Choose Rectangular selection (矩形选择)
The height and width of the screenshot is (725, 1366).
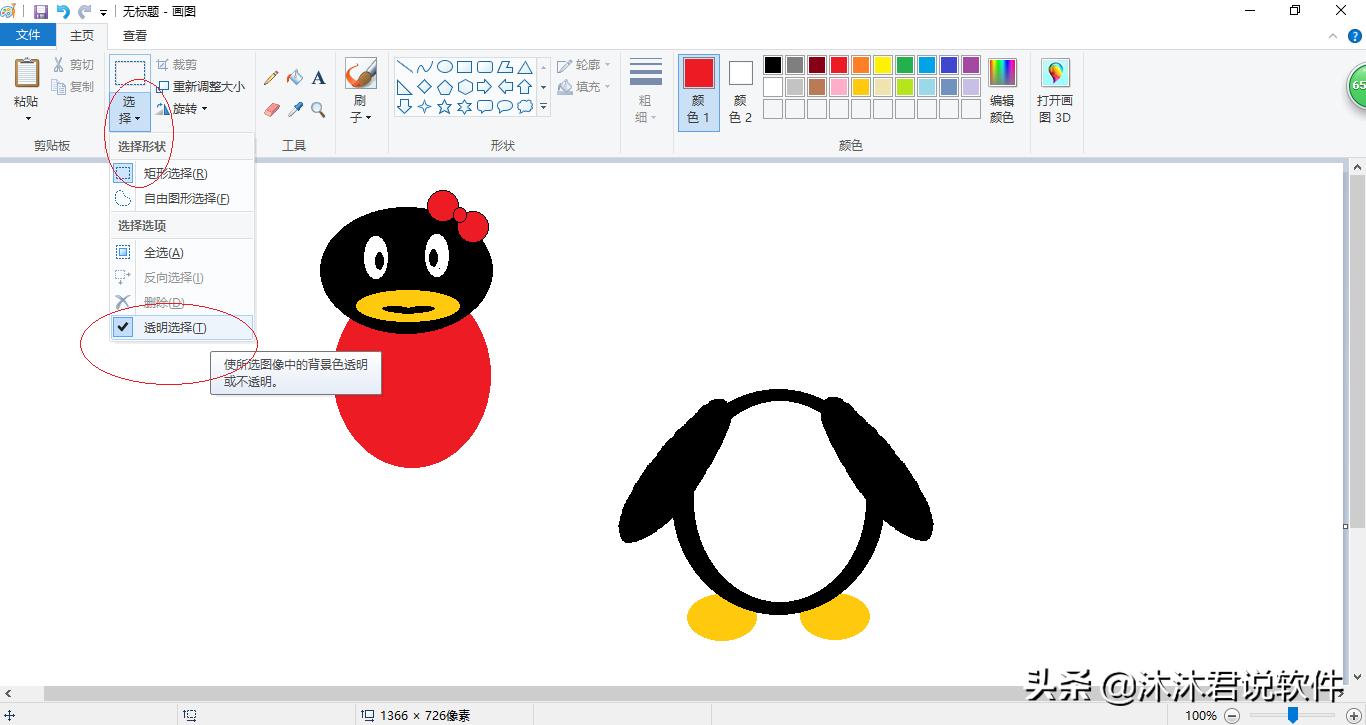tap(181, 174)
